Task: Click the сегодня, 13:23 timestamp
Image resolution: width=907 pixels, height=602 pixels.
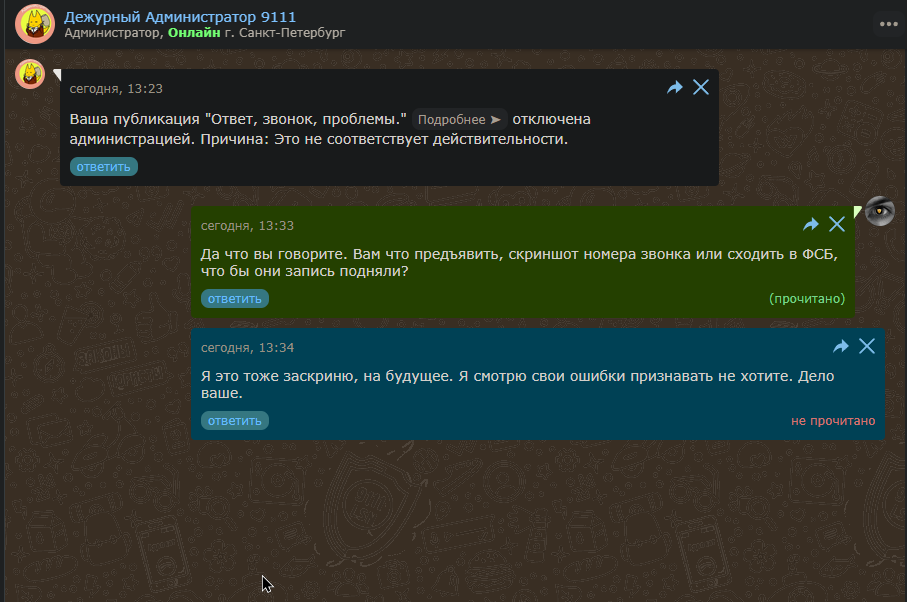Action: [116, 89]
